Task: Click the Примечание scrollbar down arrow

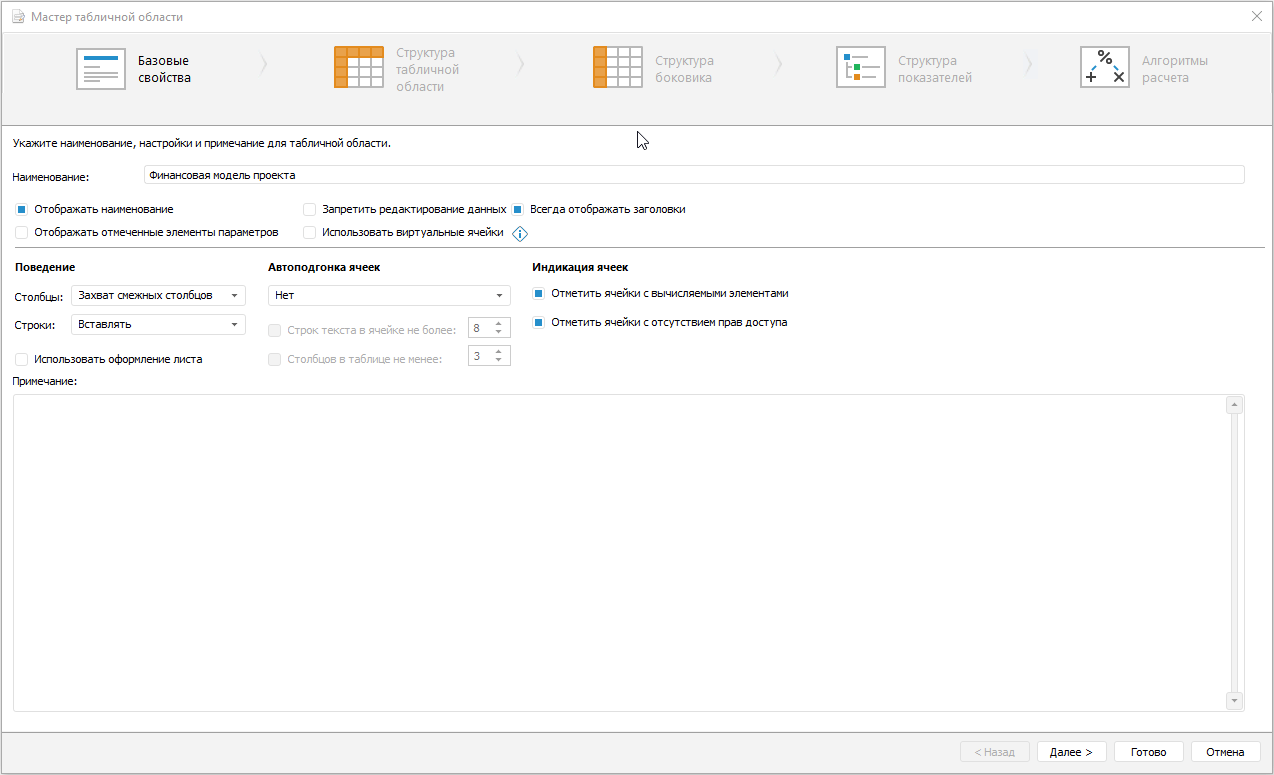Action: (1234, 701)
